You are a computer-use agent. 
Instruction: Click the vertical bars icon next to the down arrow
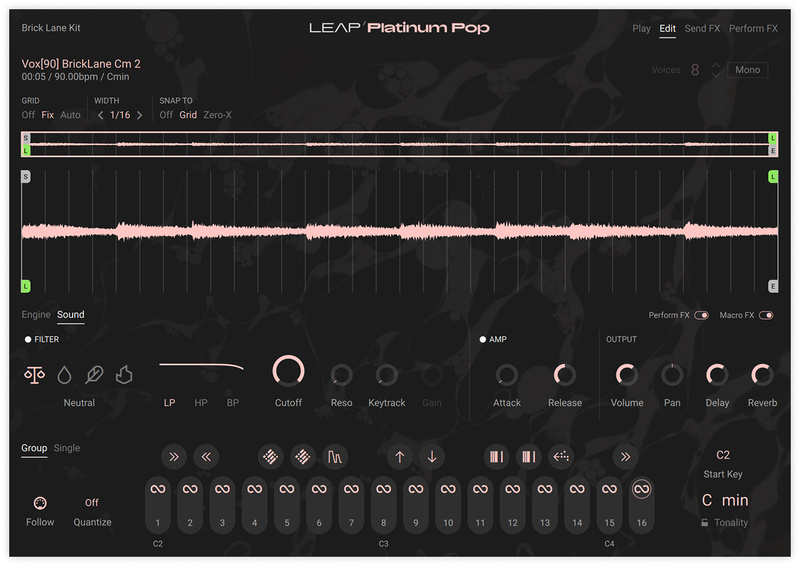coord(496,457)
